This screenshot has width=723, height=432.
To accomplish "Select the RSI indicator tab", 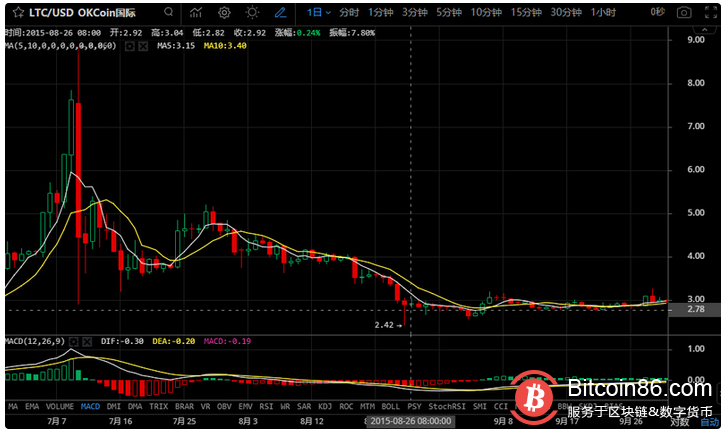I will pos(266,407).
